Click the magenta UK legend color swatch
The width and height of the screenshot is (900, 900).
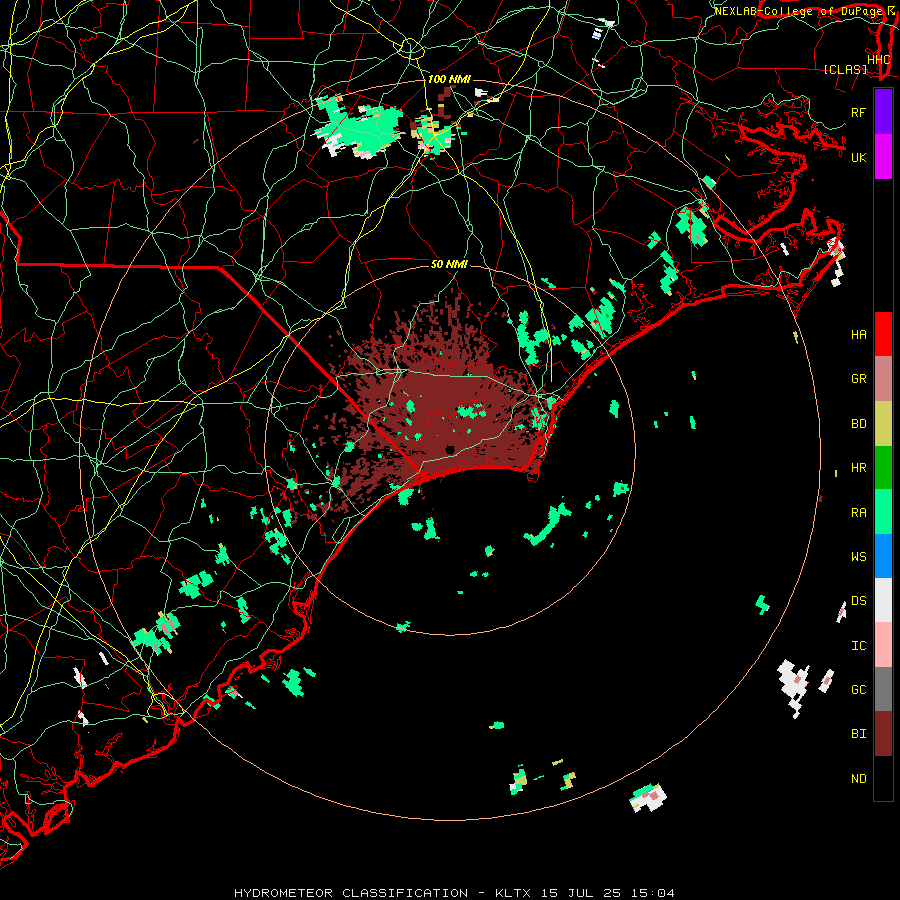[x=883, y=157]
